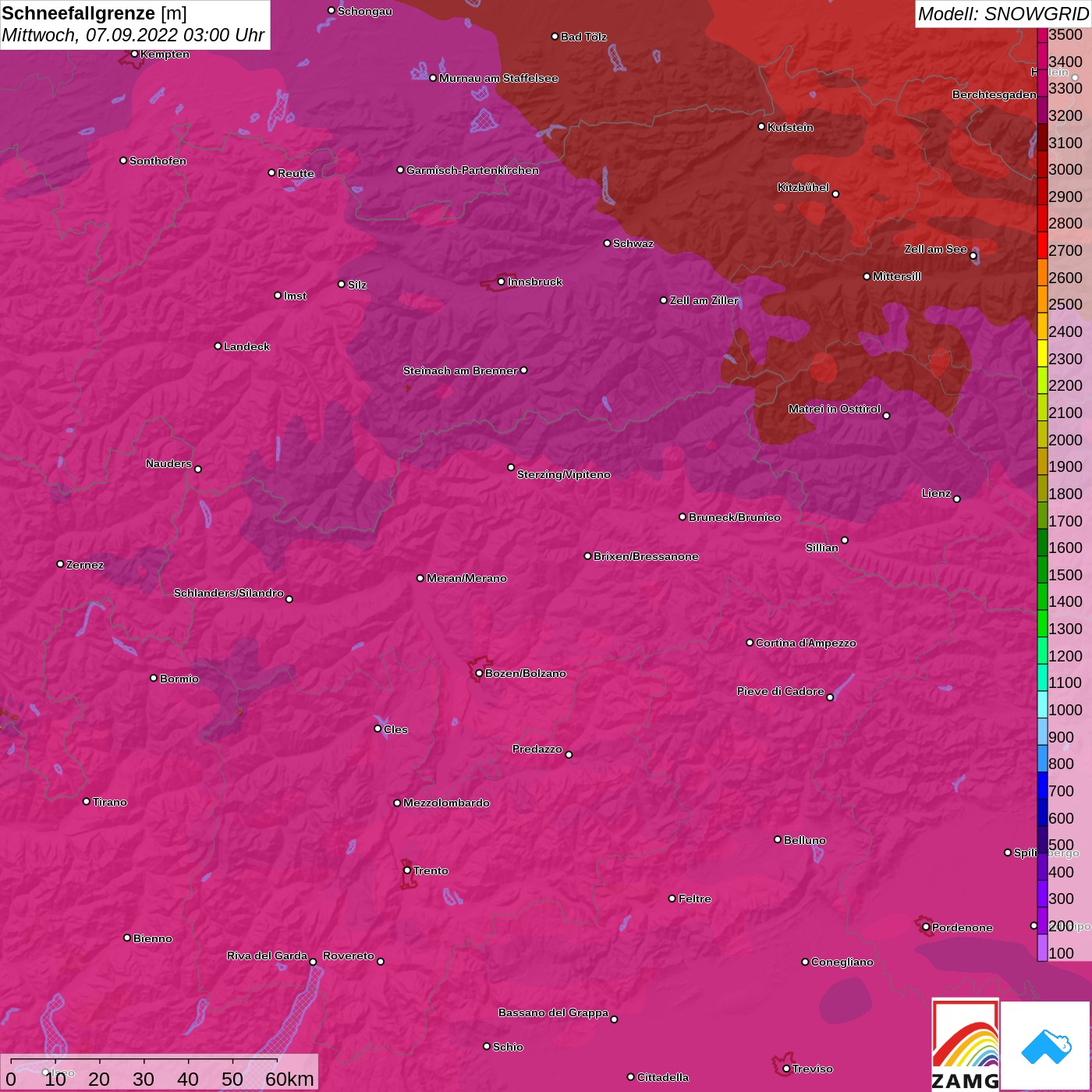Click the Belluno city marker
Image resolution: width=1092 pixels, height=1092 pixels.
[778, 839]
